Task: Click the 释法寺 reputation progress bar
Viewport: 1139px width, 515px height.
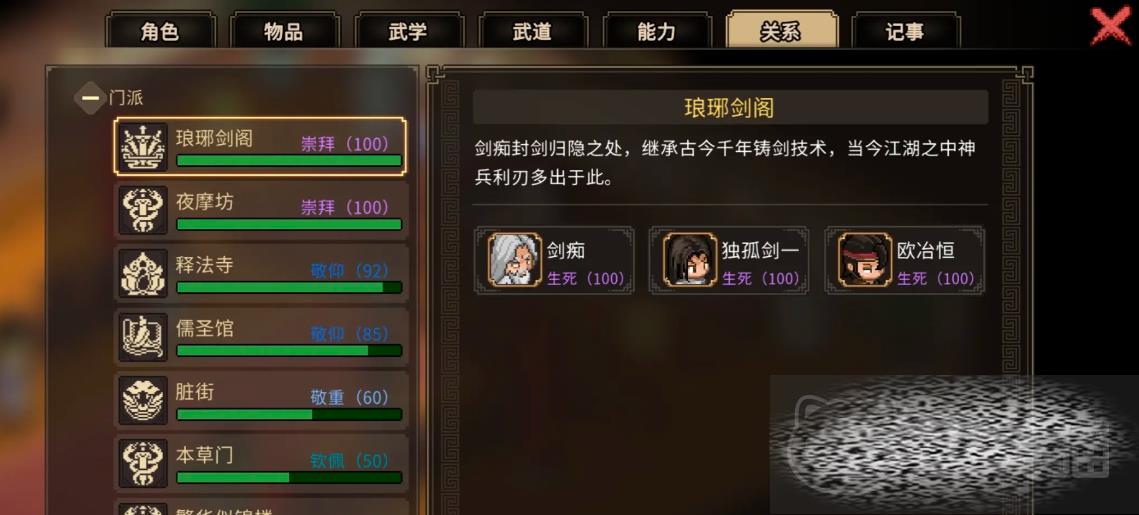Action: tap(289, 288)
